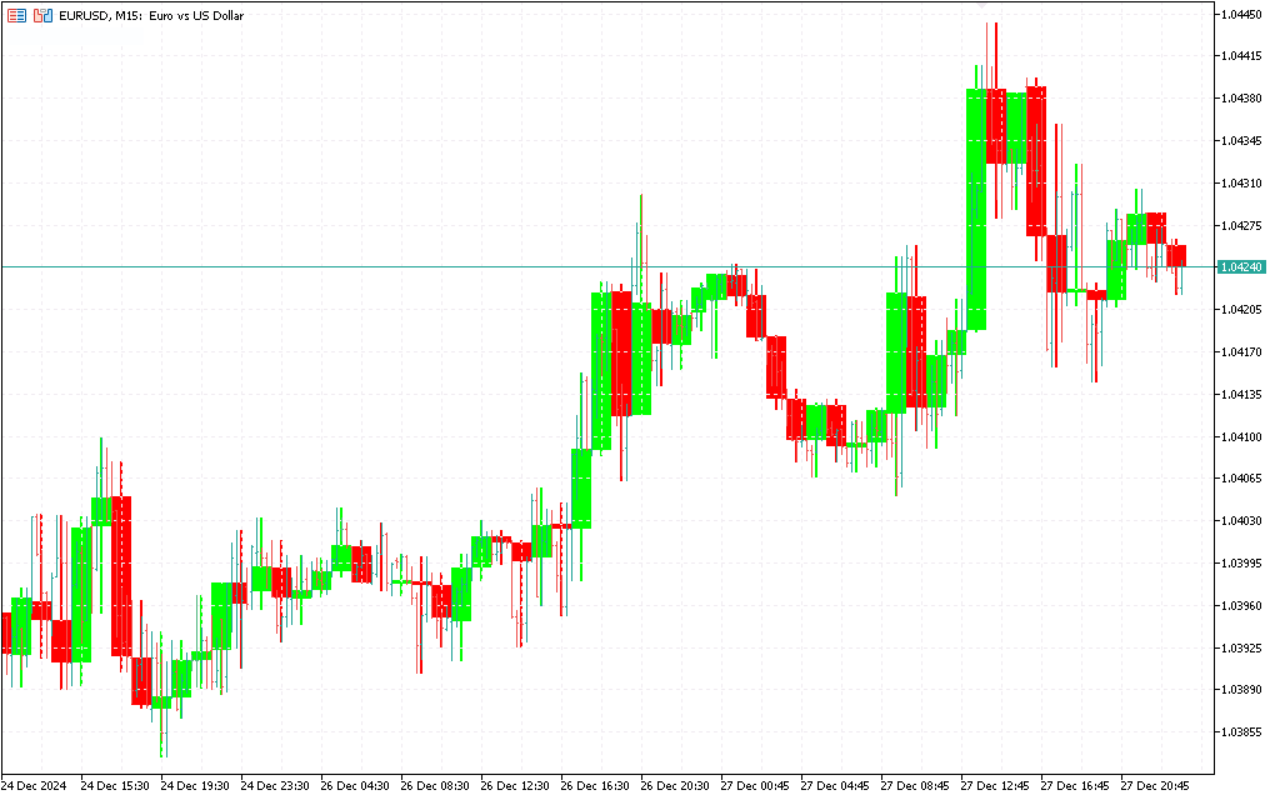Click the 1.03855 price scale label
This screenshot has width=1279, height=799.
[1241, 732]
